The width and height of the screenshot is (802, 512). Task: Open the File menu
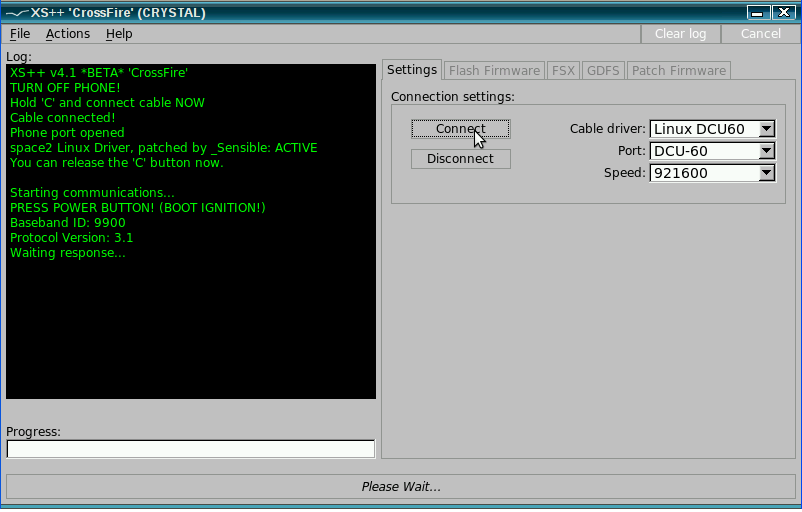click(20, 34)
